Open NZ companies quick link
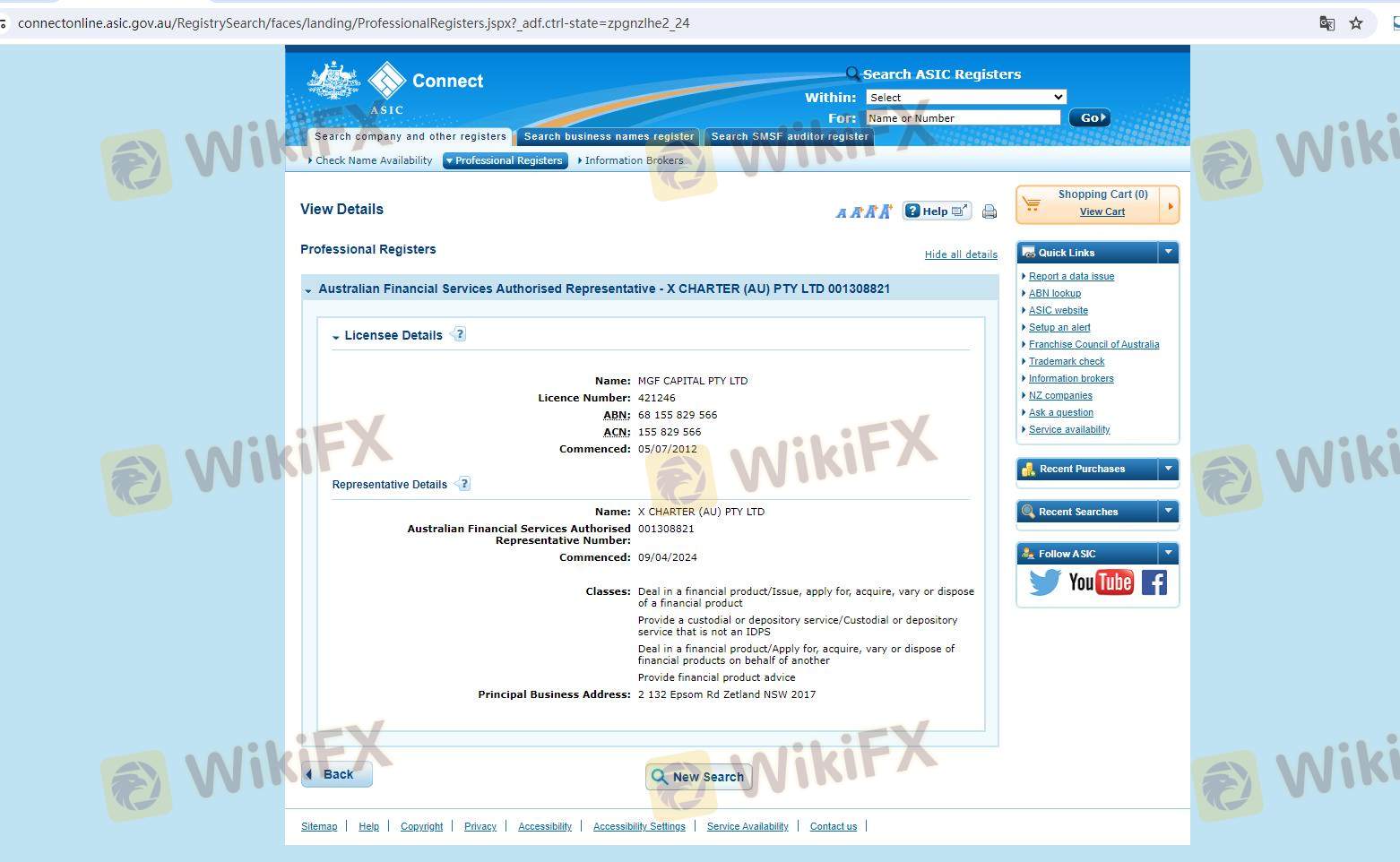The width and height of the screenshot is (1400, 862). [1060, 395]
